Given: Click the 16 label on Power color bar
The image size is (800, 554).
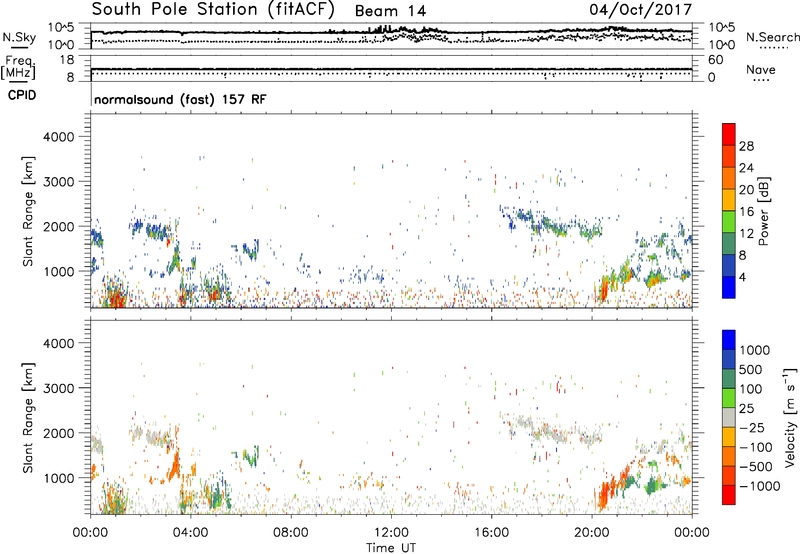Looking at the screenshot, I should pyautogui.click(x=746, y=212).
